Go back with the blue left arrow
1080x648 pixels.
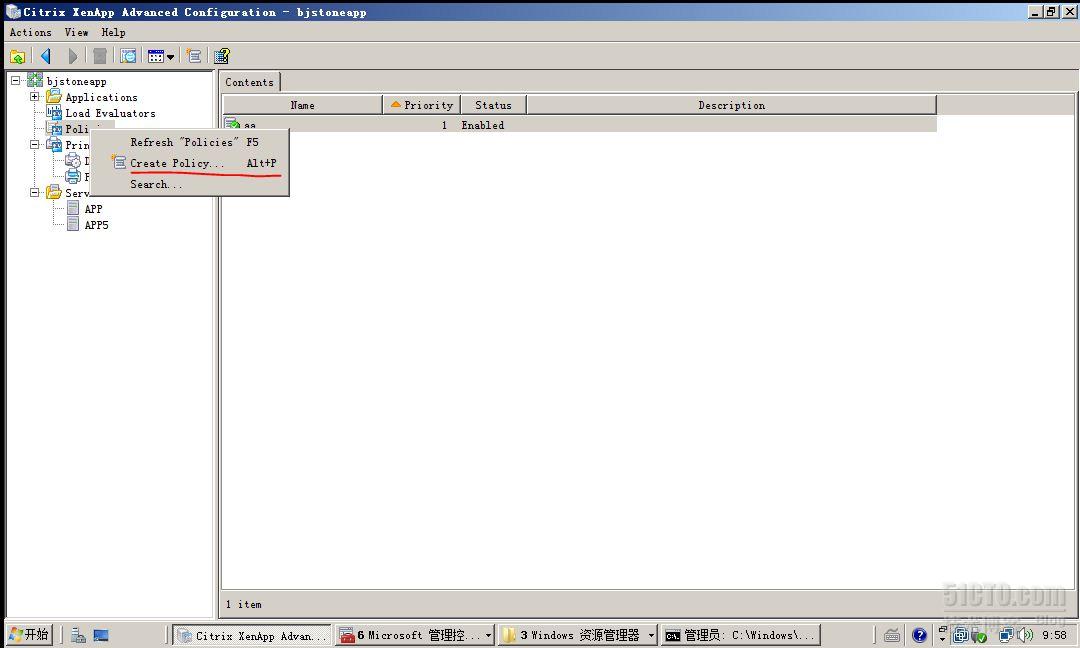[46, 56]
